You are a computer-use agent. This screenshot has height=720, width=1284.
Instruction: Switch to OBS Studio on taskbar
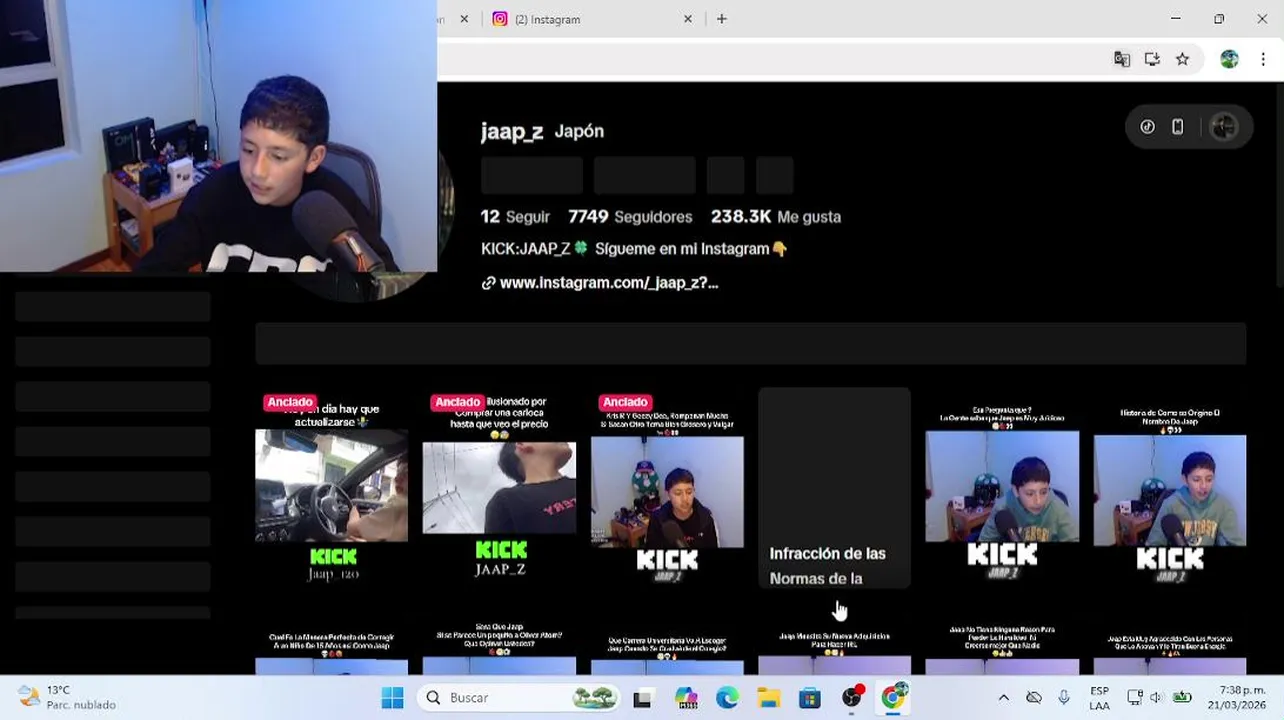851,698
